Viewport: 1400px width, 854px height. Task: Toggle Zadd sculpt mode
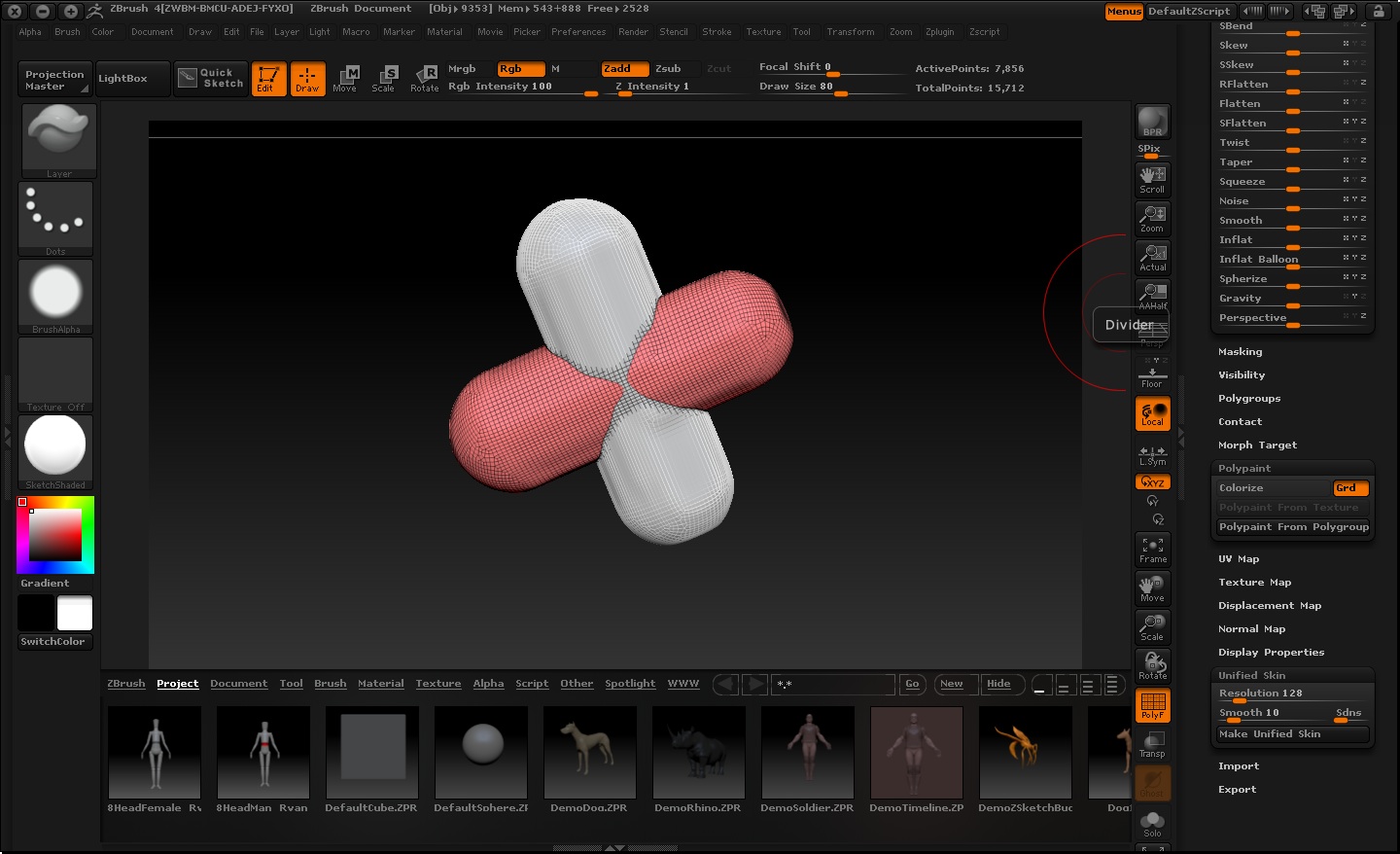[624, 69]
